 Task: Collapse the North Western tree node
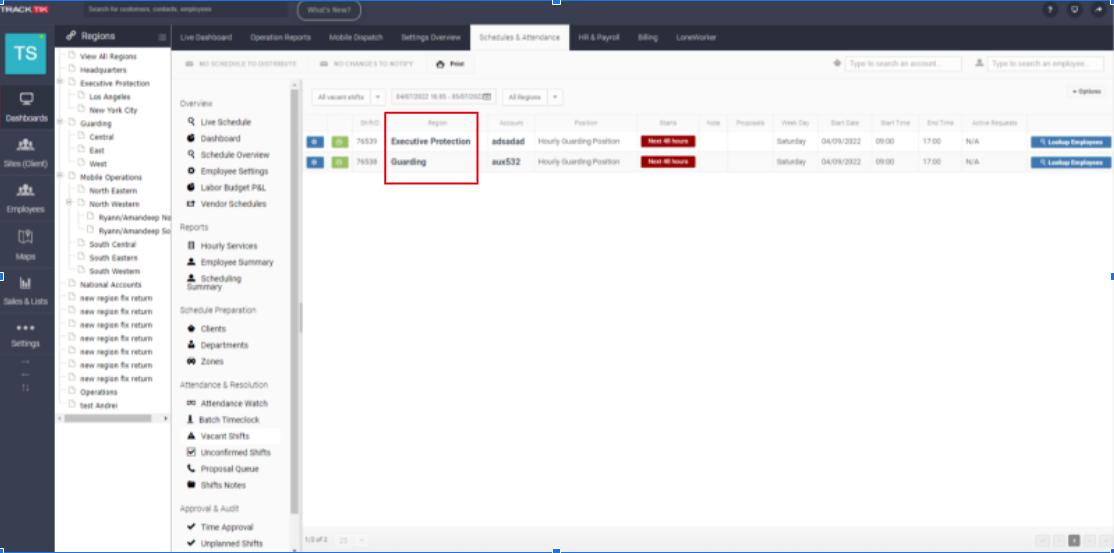70,203
